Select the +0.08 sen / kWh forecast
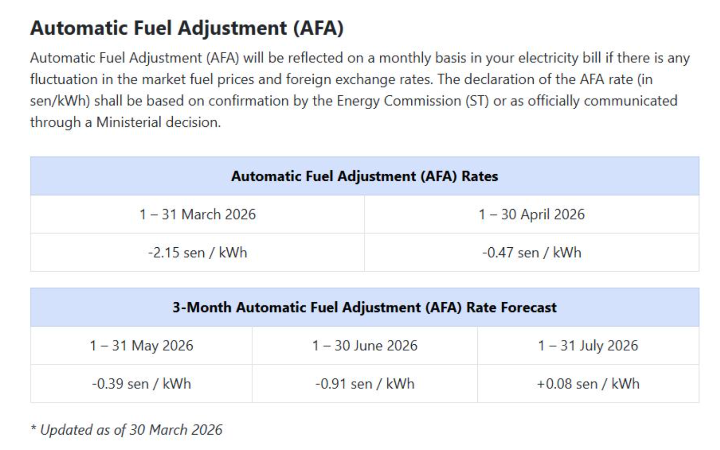Screen dimensions: 720x450 (588, 384)
